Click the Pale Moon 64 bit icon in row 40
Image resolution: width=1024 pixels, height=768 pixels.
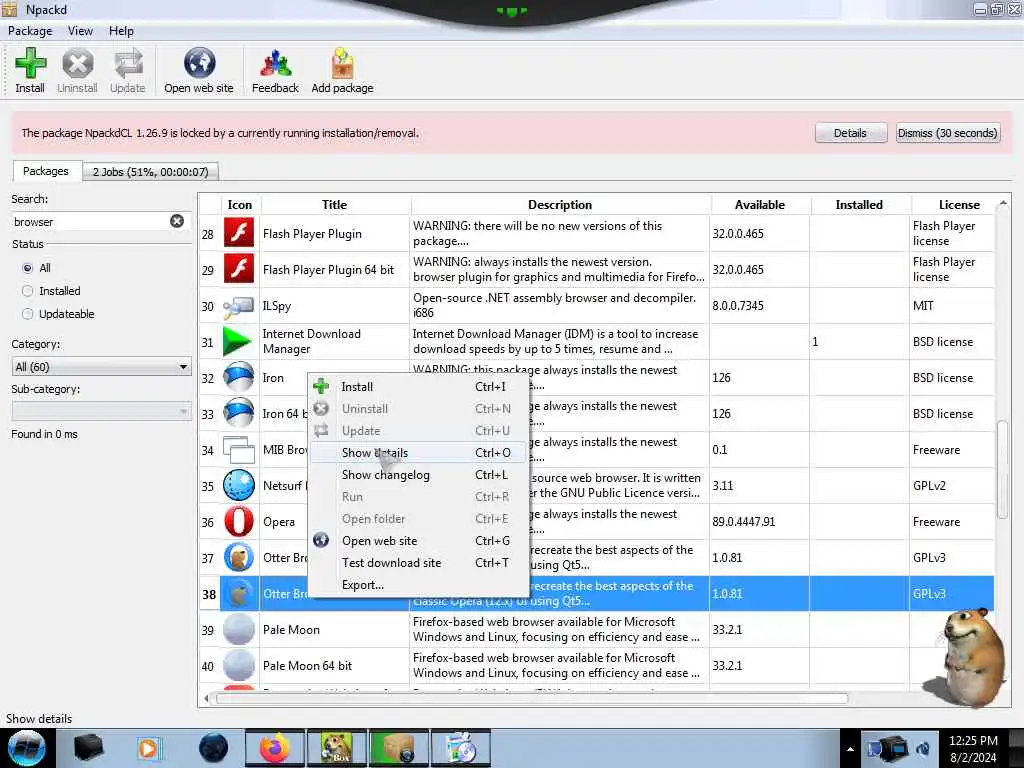[x=239, y=665]
